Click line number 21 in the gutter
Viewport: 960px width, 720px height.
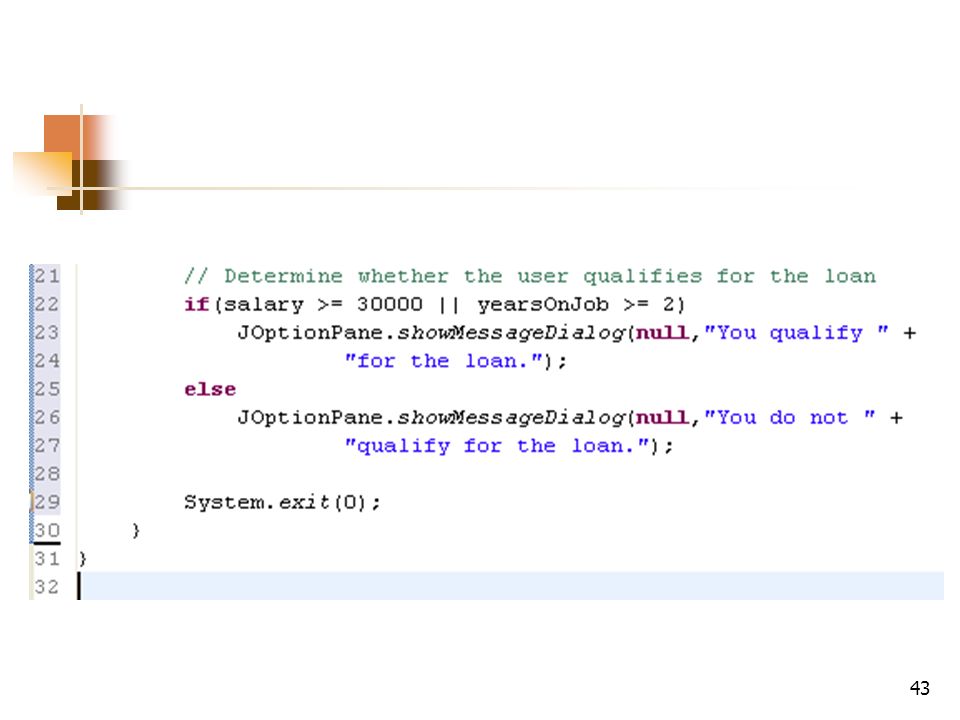pos(47,276)
